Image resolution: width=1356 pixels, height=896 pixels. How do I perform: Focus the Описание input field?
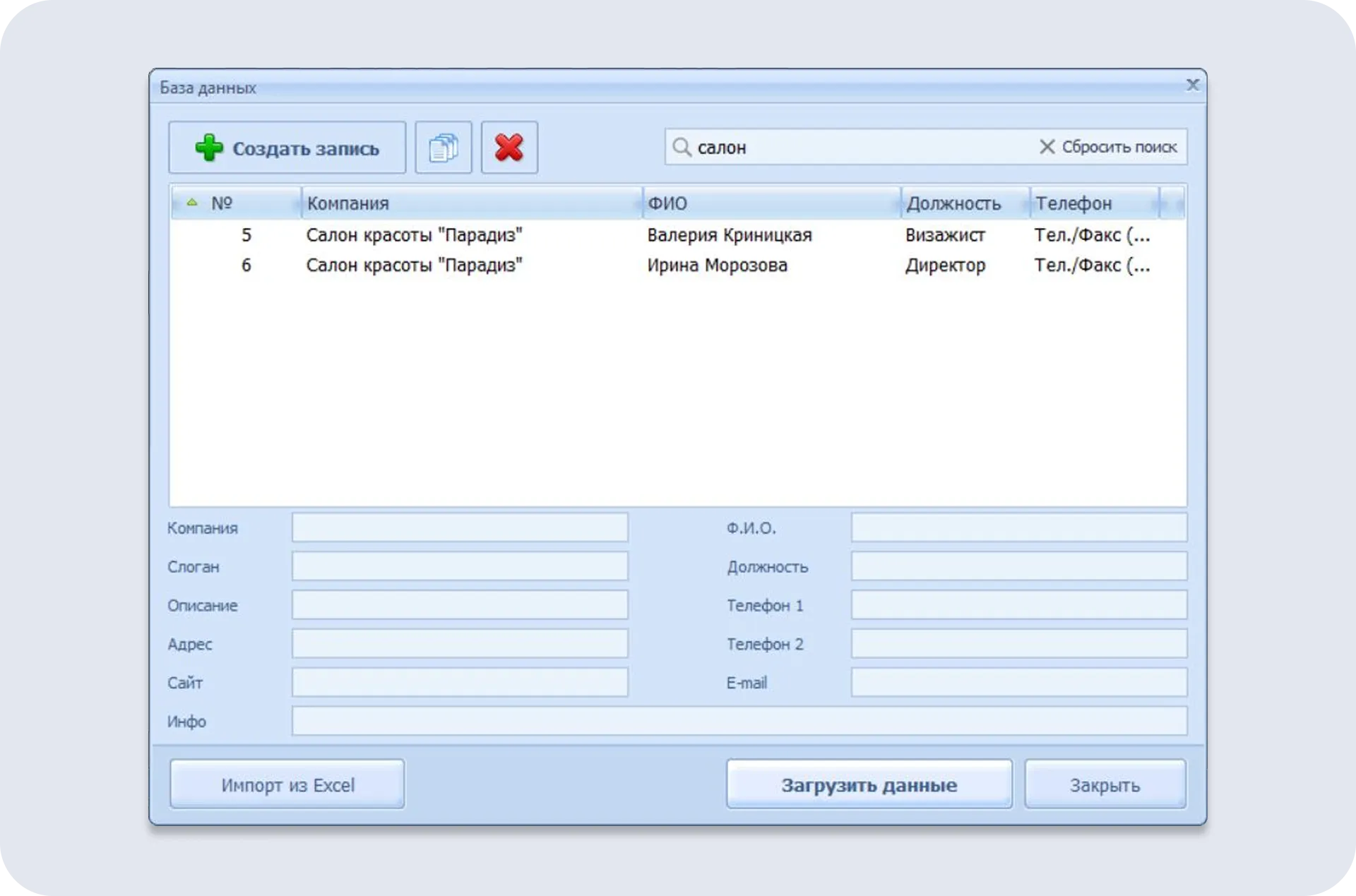point(460,605)
